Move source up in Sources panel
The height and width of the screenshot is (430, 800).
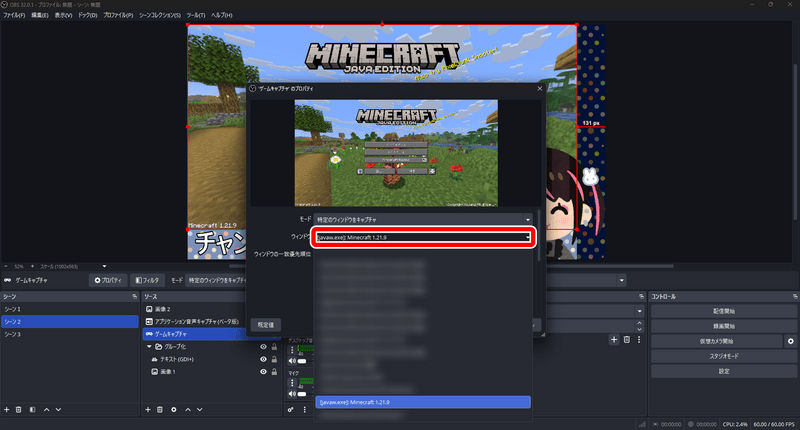coord(188,410)
